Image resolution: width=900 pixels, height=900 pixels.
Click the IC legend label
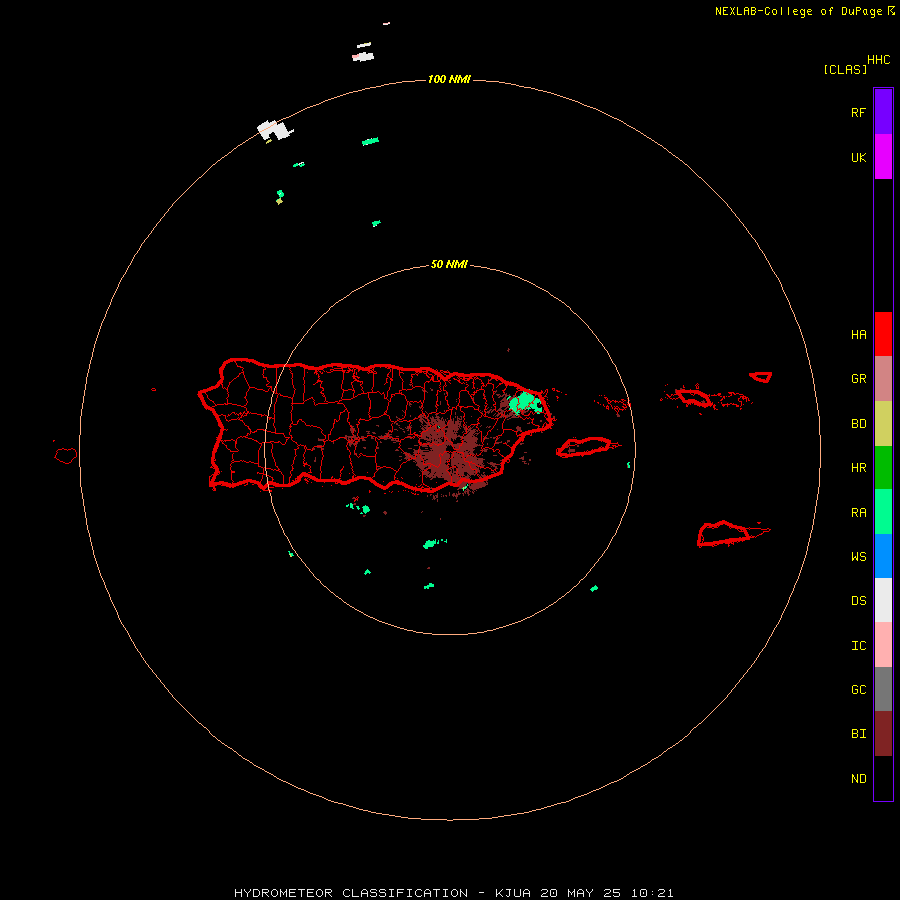tap(858, 646)
